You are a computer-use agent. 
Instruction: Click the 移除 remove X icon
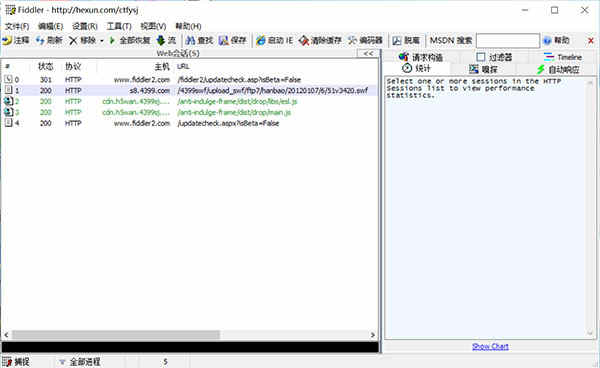[x=73, y=40]
